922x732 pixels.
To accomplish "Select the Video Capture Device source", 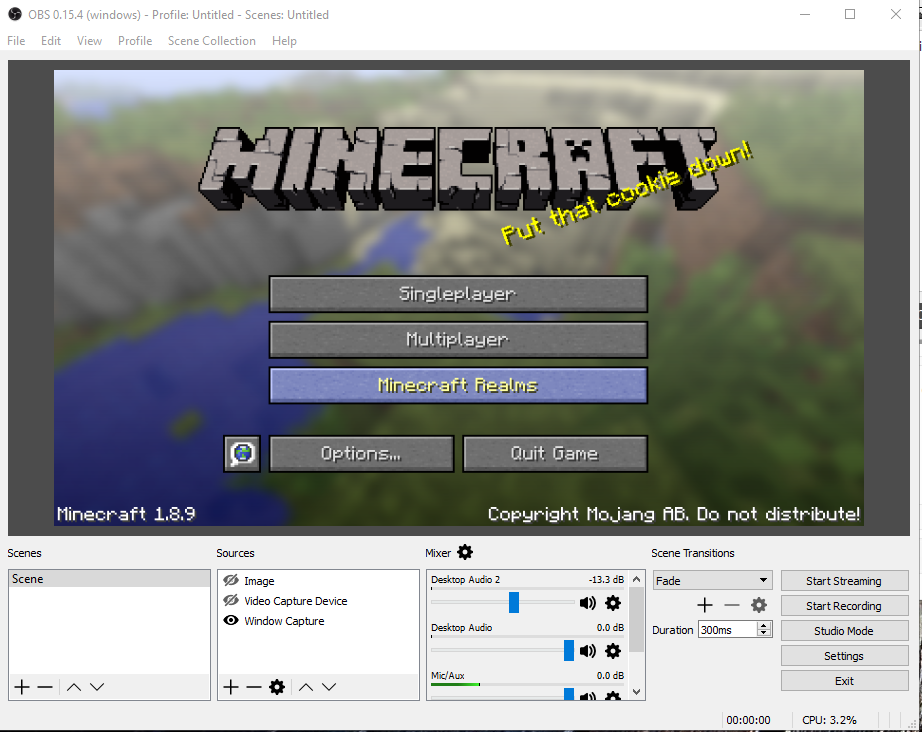I will 318,601.
